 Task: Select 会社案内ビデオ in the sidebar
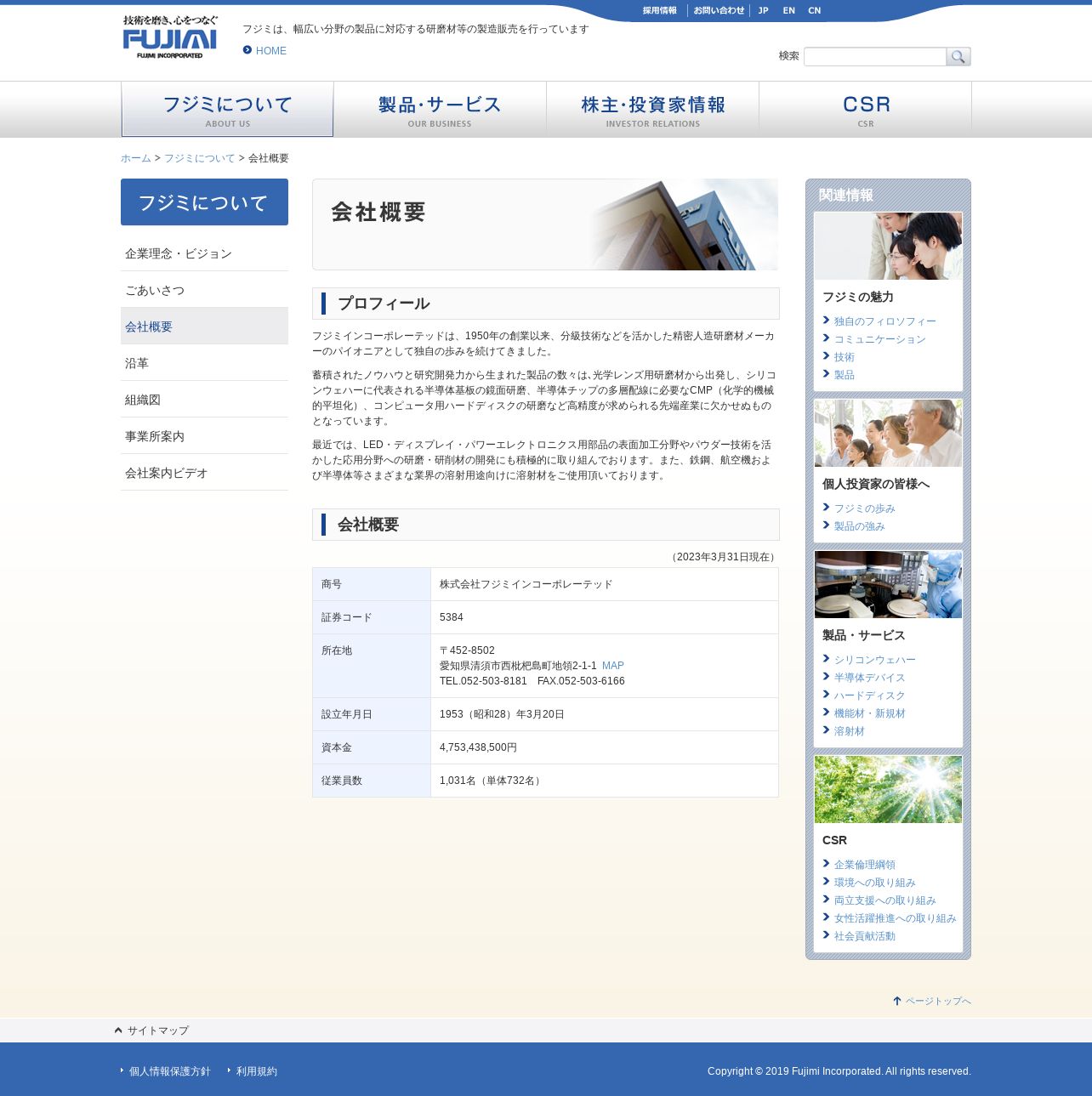(x=204, y=473)
